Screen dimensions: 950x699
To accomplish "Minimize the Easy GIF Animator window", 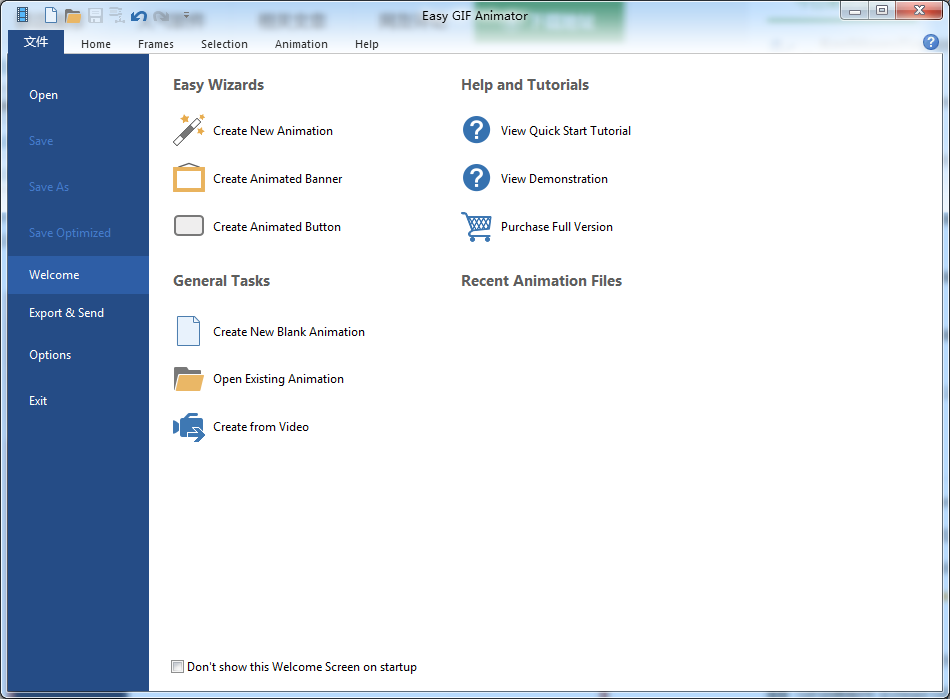I will pyautogui.click(x=855, y=11).
